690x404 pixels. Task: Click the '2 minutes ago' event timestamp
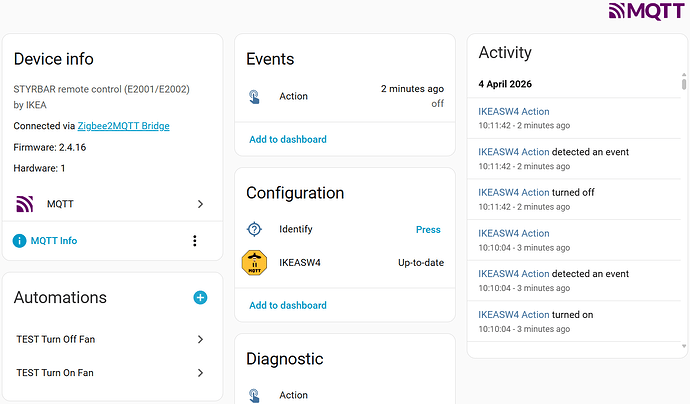coord(412,89)
